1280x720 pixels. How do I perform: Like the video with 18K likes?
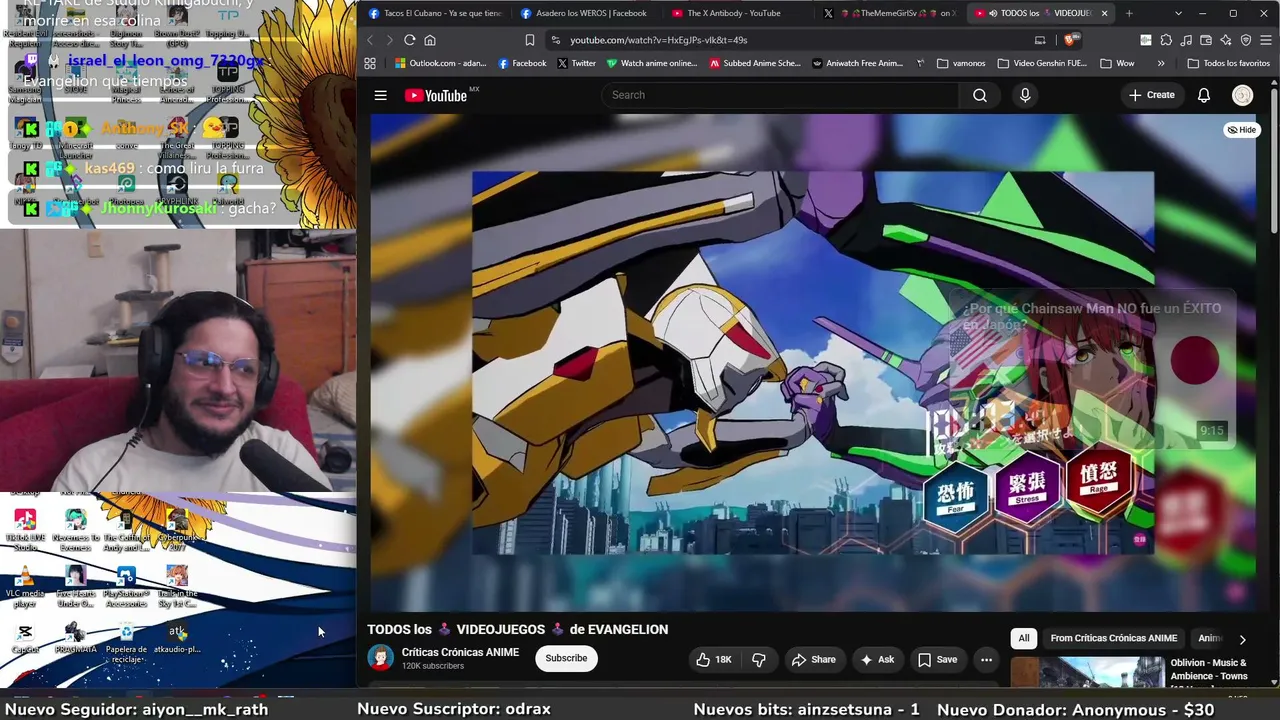tap(715, 659)
